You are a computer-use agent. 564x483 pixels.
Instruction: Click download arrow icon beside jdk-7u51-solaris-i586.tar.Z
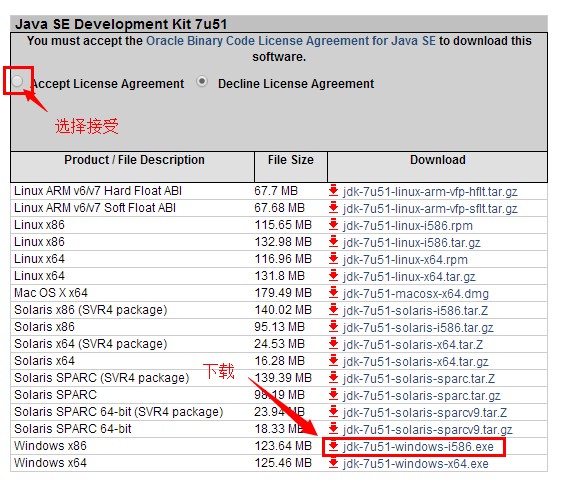[333, 310]
